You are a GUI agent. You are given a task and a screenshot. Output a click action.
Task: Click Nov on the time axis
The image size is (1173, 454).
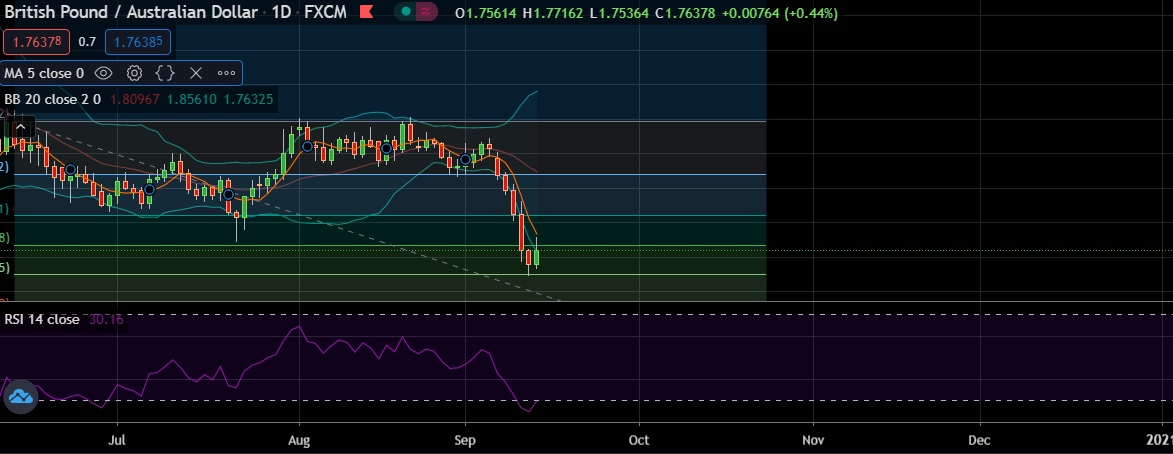click(x=813, y=441)
